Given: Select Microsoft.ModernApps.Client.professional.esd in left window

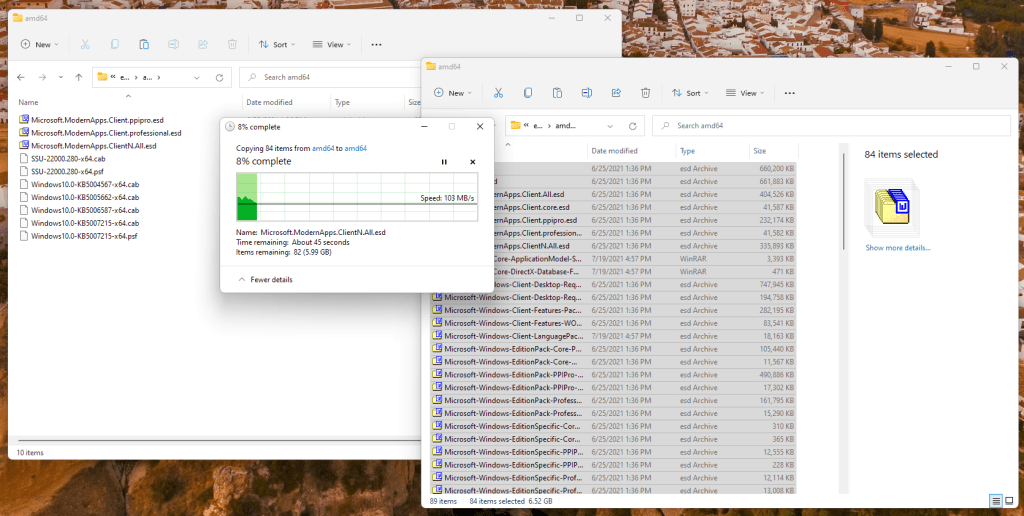Looking at the screenshot, I should pyautogui.click(x=100, y=133).
